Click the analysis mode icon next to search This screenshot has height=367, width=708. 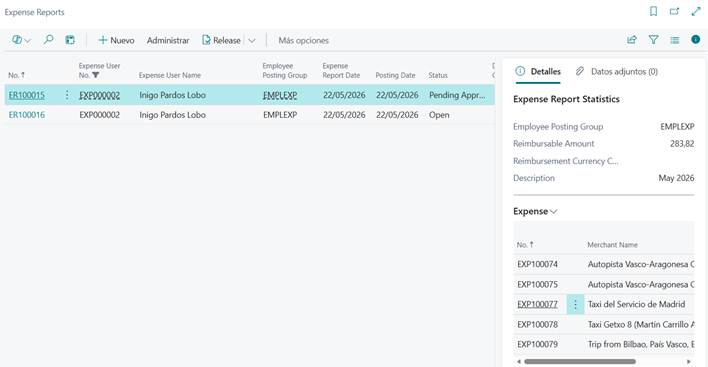click(70, 40)
